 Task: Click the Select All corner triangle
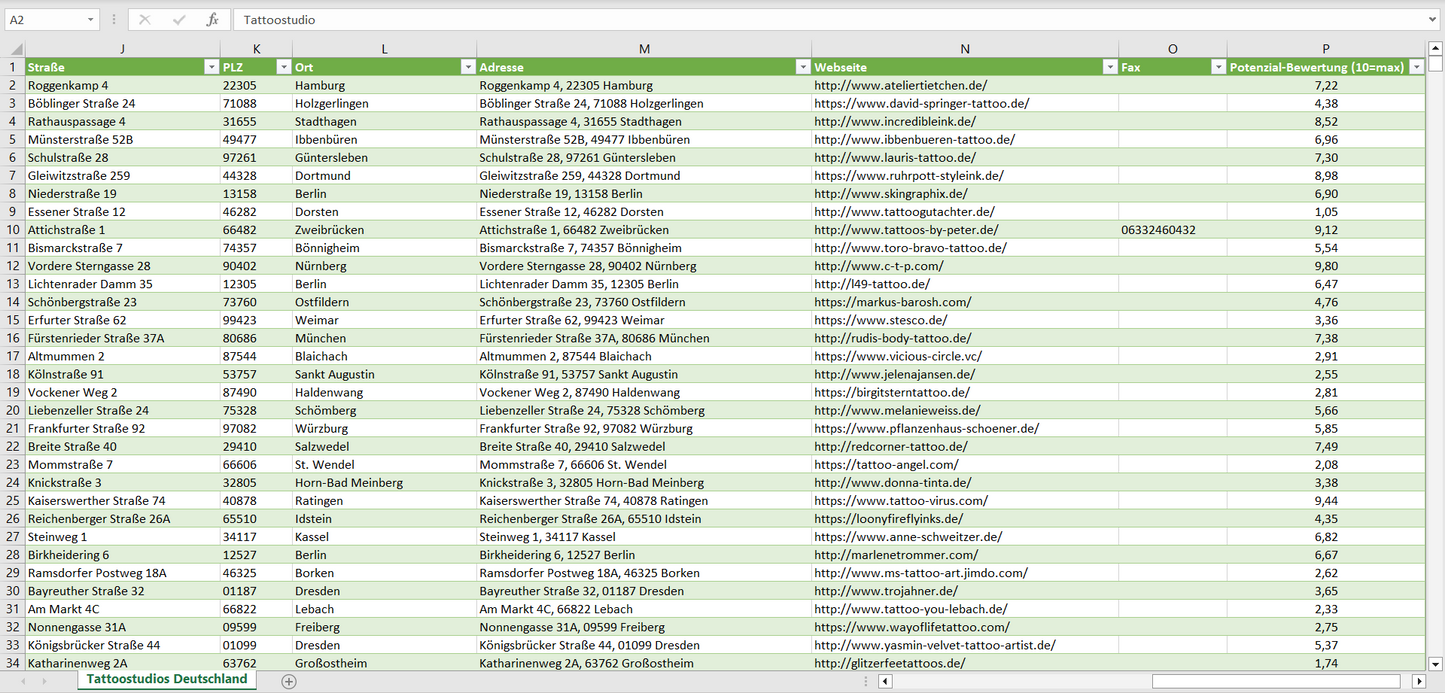tap(13, 49)
